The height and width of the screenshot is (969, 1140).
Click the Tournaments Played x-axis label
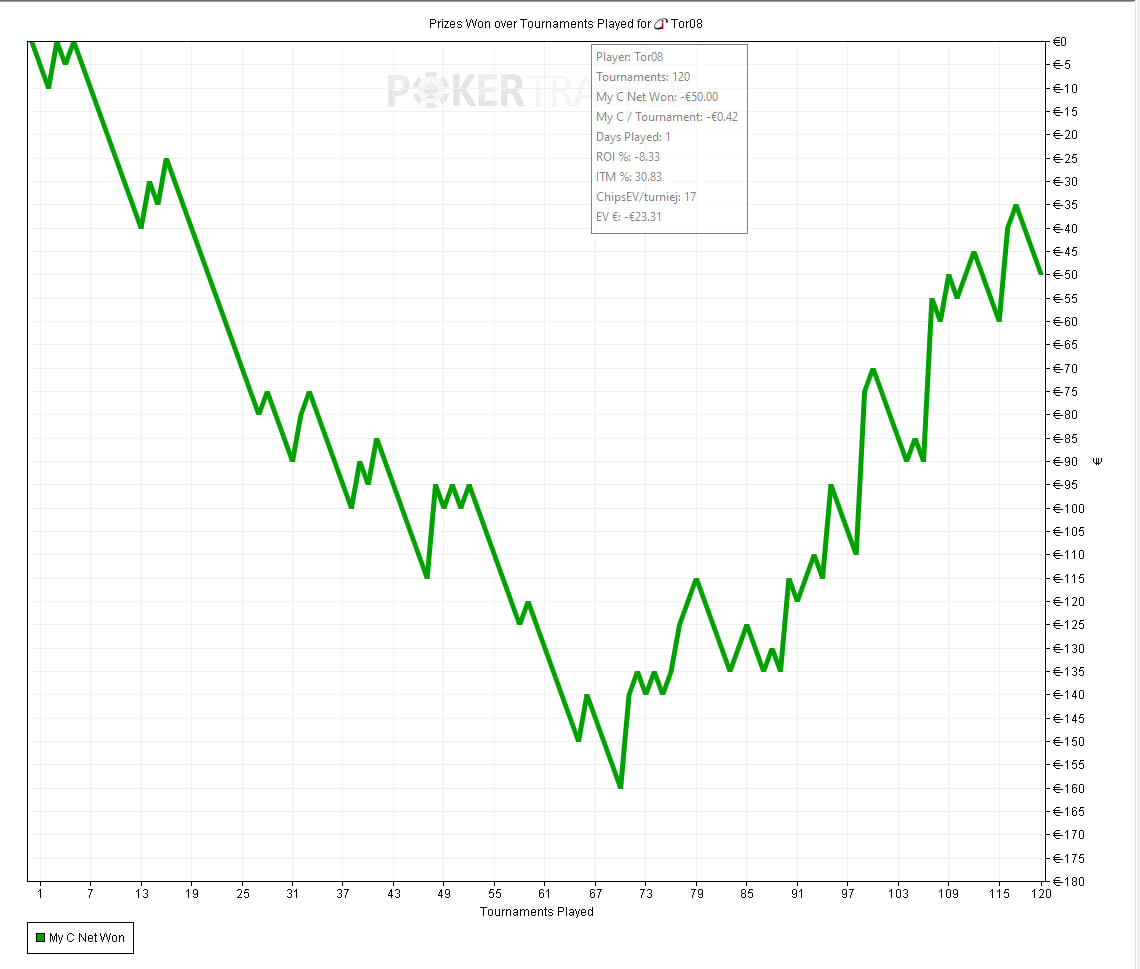coord(536,912)
